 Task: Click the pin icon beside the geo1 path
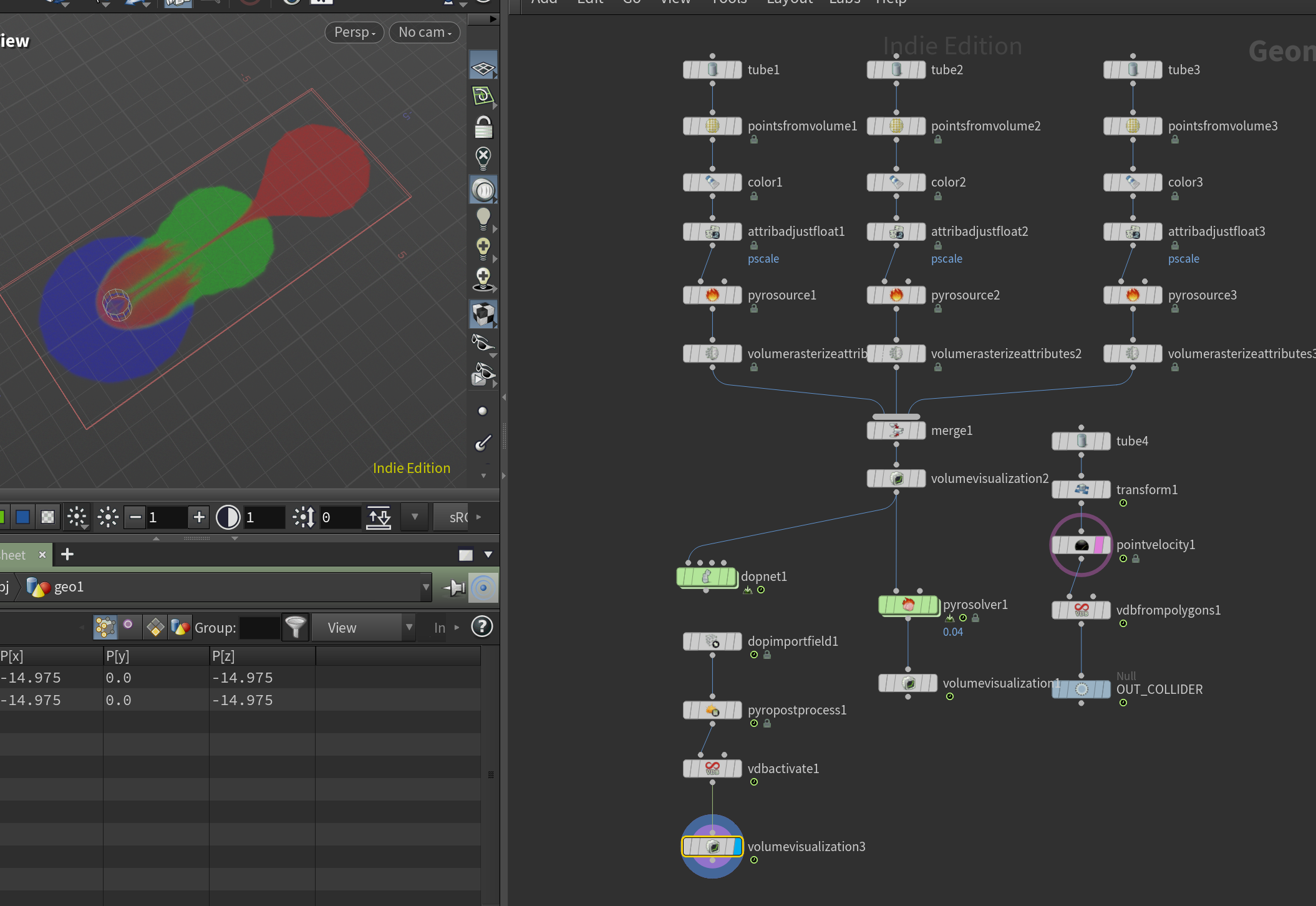tap(454, 587)
